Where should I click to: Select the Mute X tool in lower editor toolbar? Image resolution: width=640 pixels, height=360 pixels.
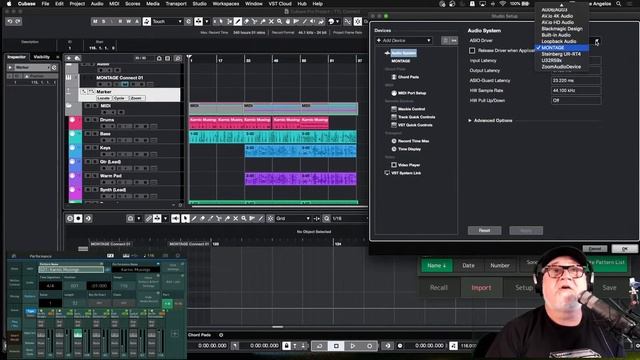(x=236, y=219)
